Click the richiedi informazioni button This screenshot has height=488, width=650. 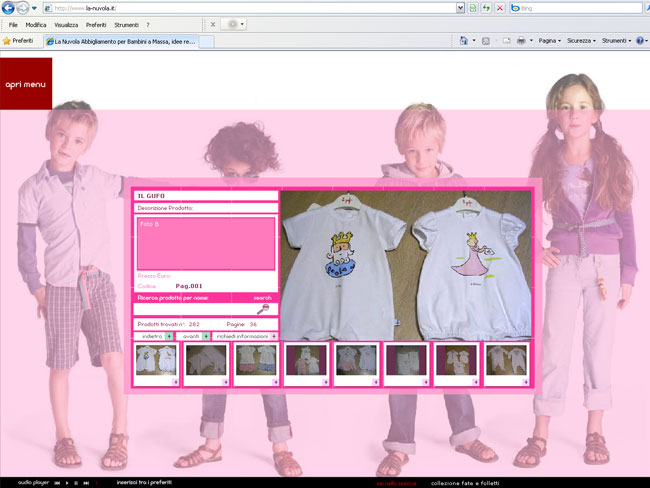[245, 336]
